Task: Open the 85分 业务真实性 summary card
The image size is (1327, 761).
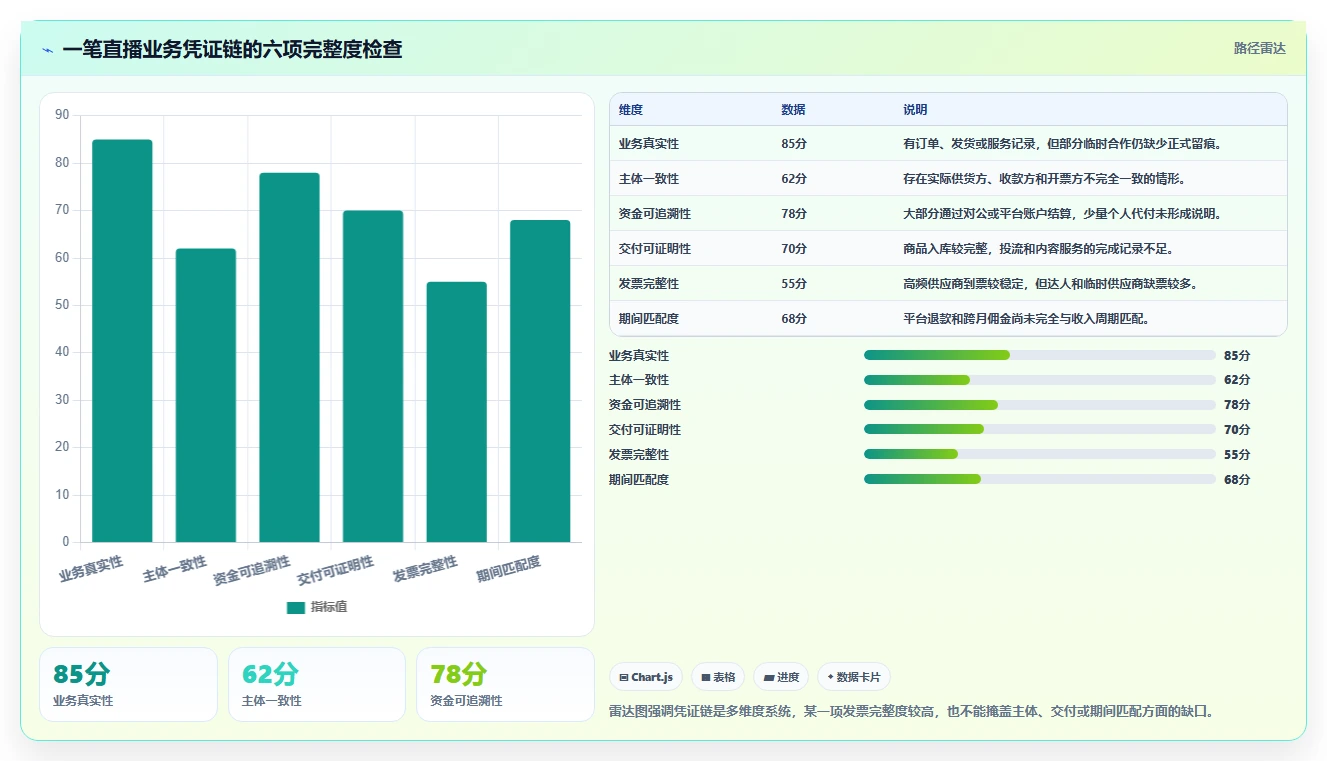Action: [x=128, y=684]
